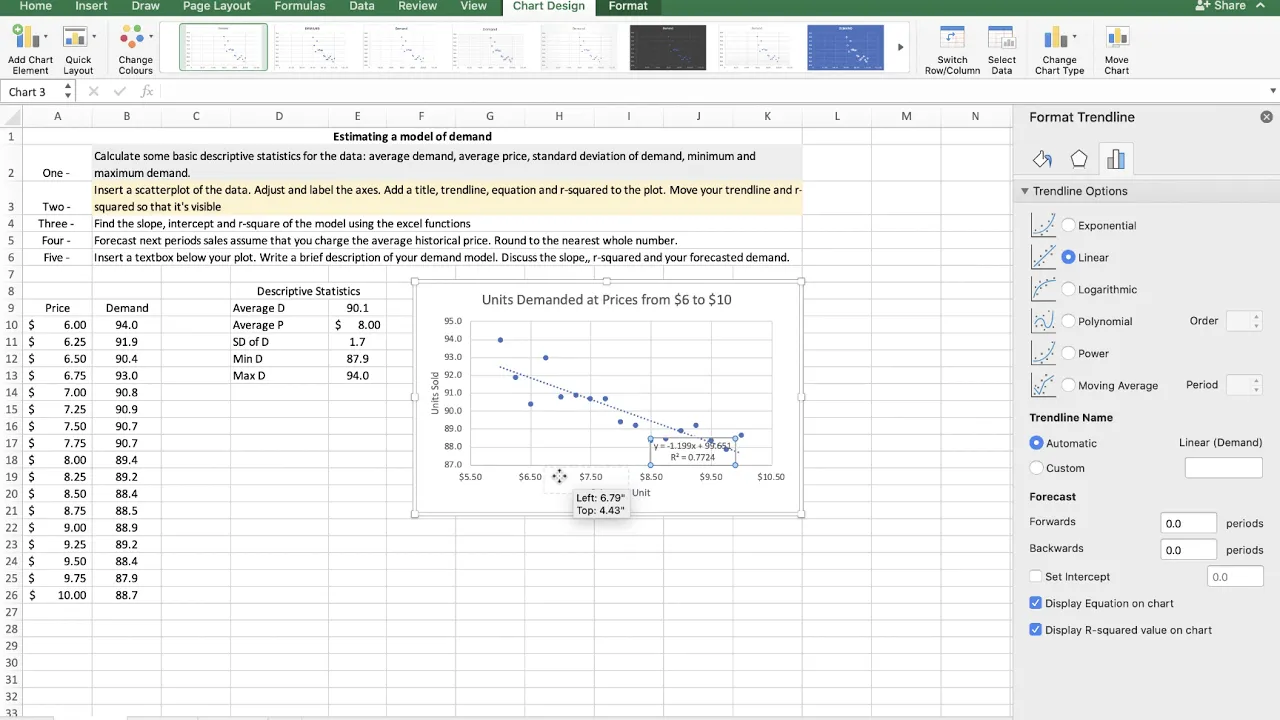Select the blue background chart style thumbnail

845,47
